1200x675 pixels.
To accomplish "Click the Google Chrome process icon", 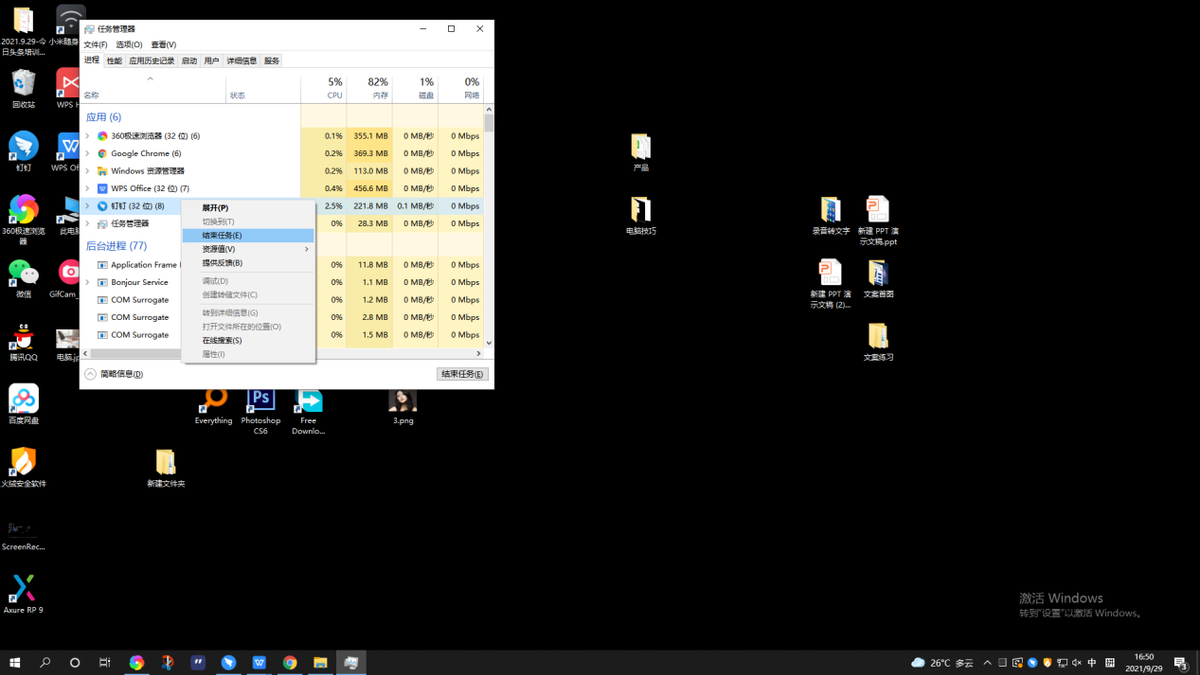I will 102,154.
